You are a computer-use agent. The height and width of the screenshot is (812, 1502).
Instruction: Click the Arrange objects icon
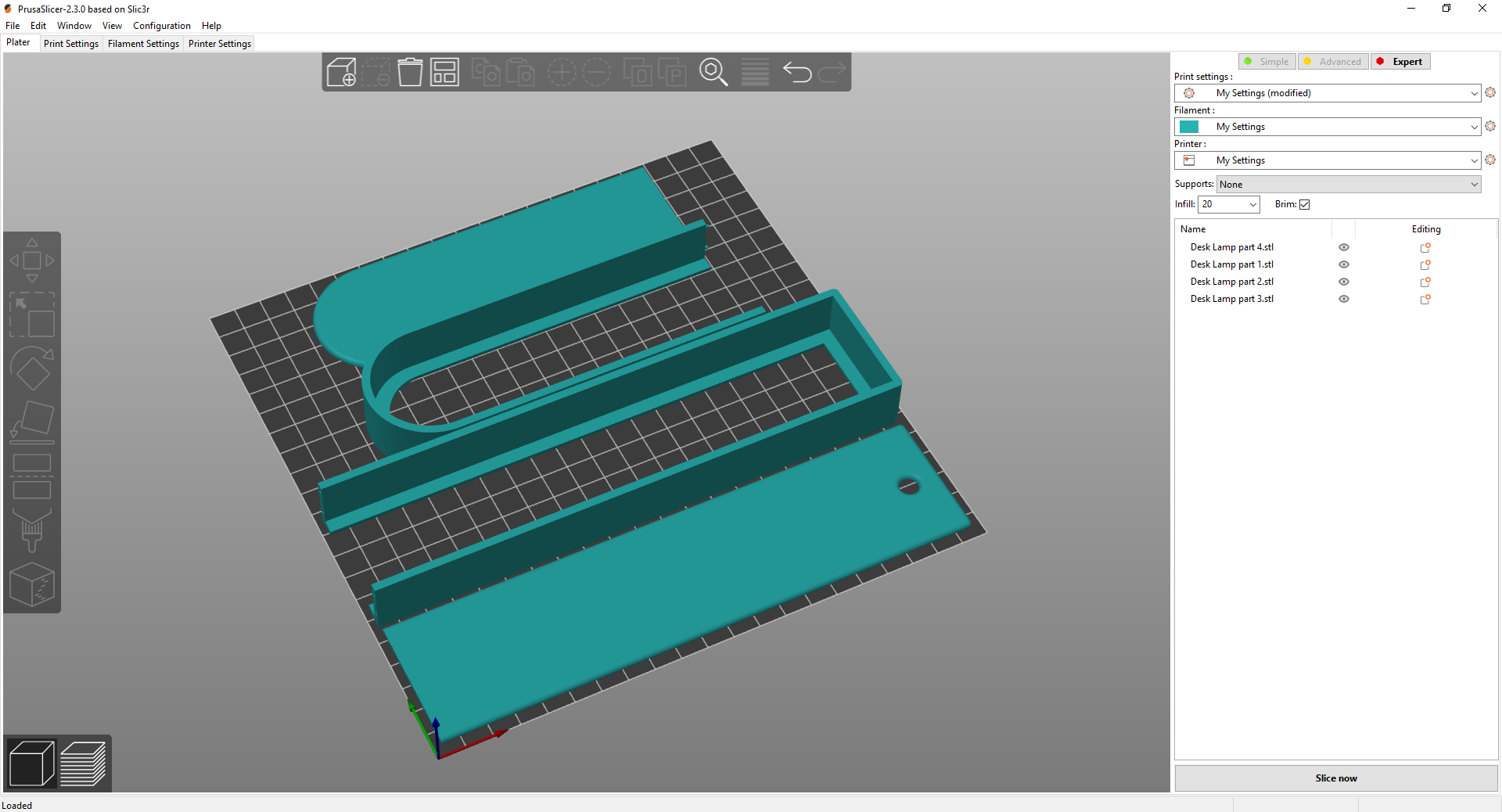click(444, 71)
